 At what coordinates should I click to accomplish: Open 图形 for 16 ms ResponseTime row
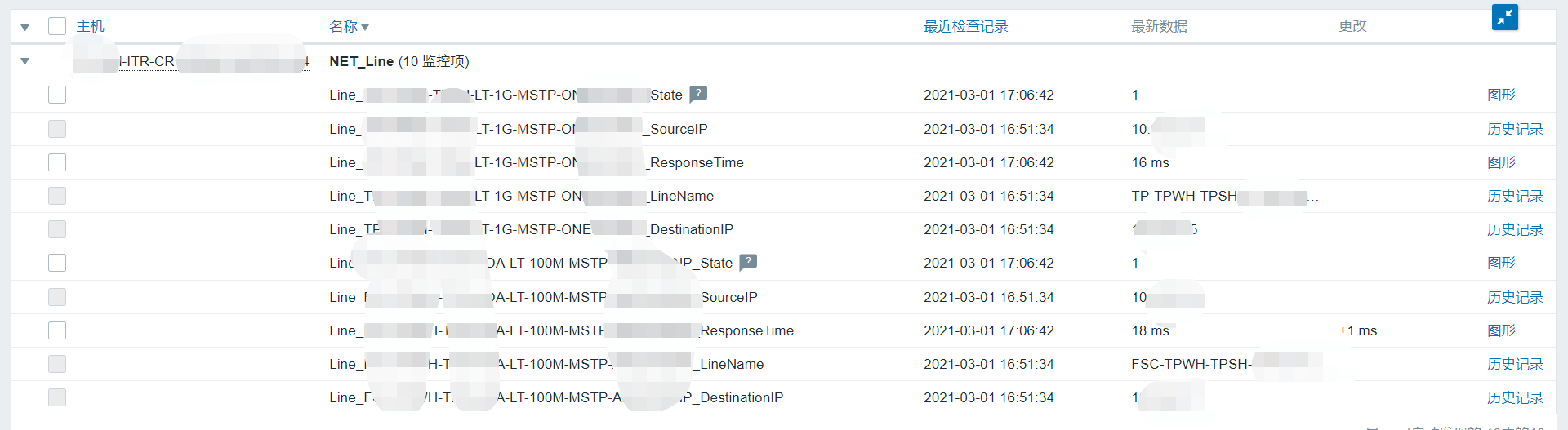[x=1501, y=162]
